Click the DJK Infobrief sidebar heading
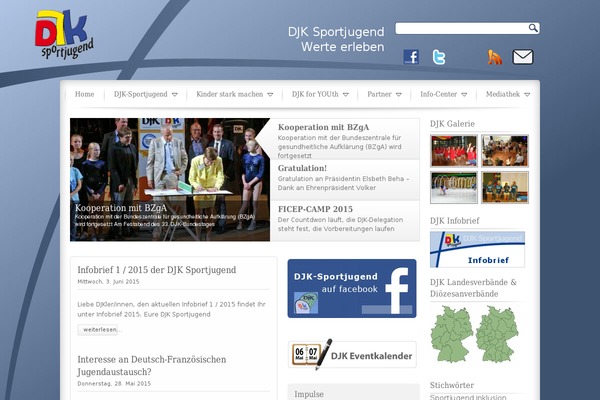600x400 pixels. click(x=455, y=221)
